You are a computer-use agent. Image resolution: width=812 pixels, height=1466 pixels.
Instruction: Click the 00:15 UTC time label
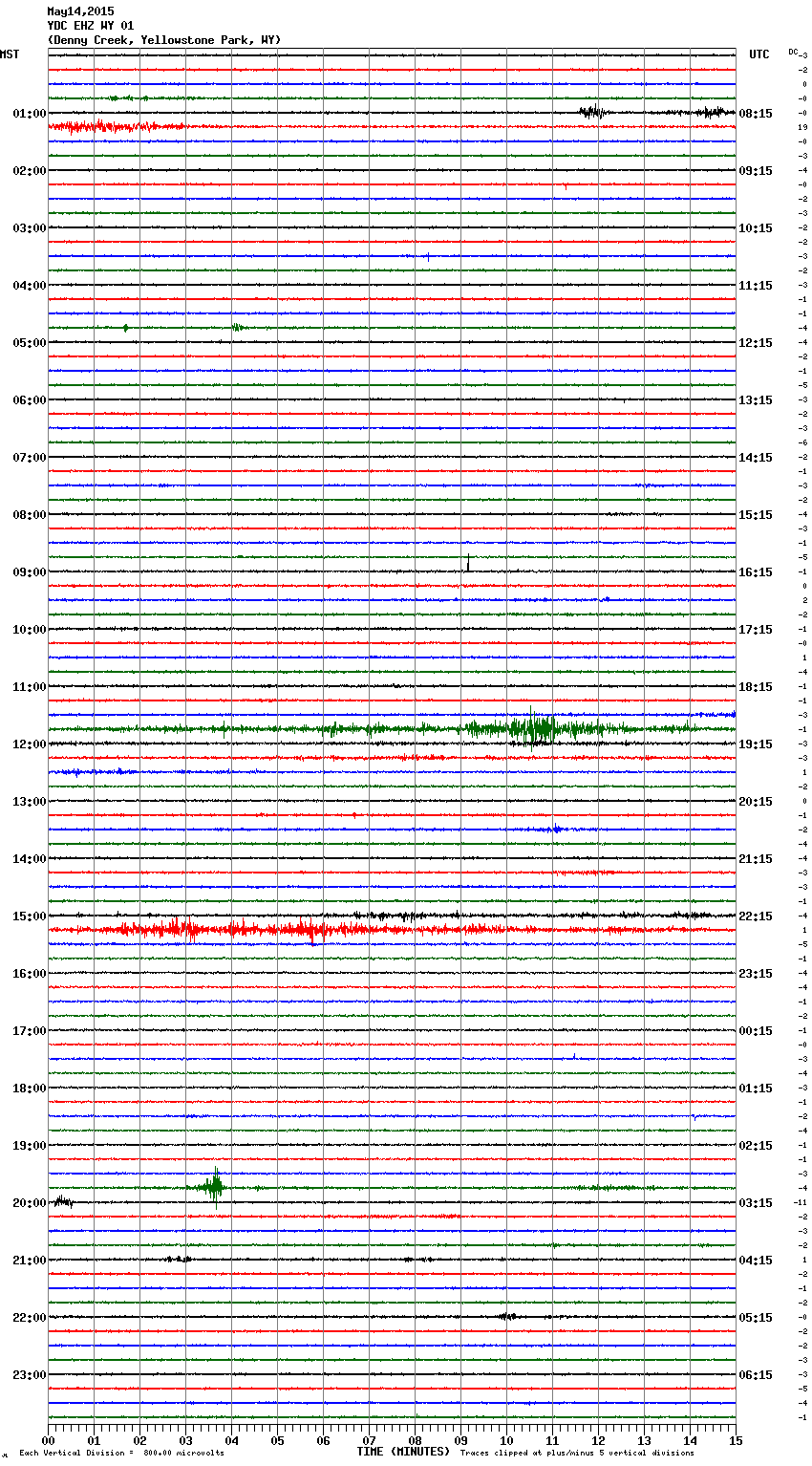[756, 1031]
